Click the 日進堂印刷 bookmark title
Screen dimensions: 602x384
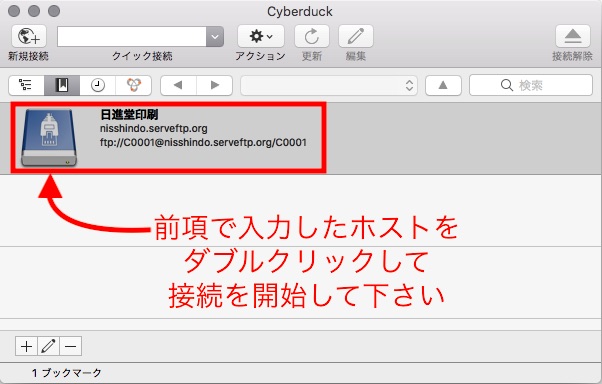click(x=129, y=114)
